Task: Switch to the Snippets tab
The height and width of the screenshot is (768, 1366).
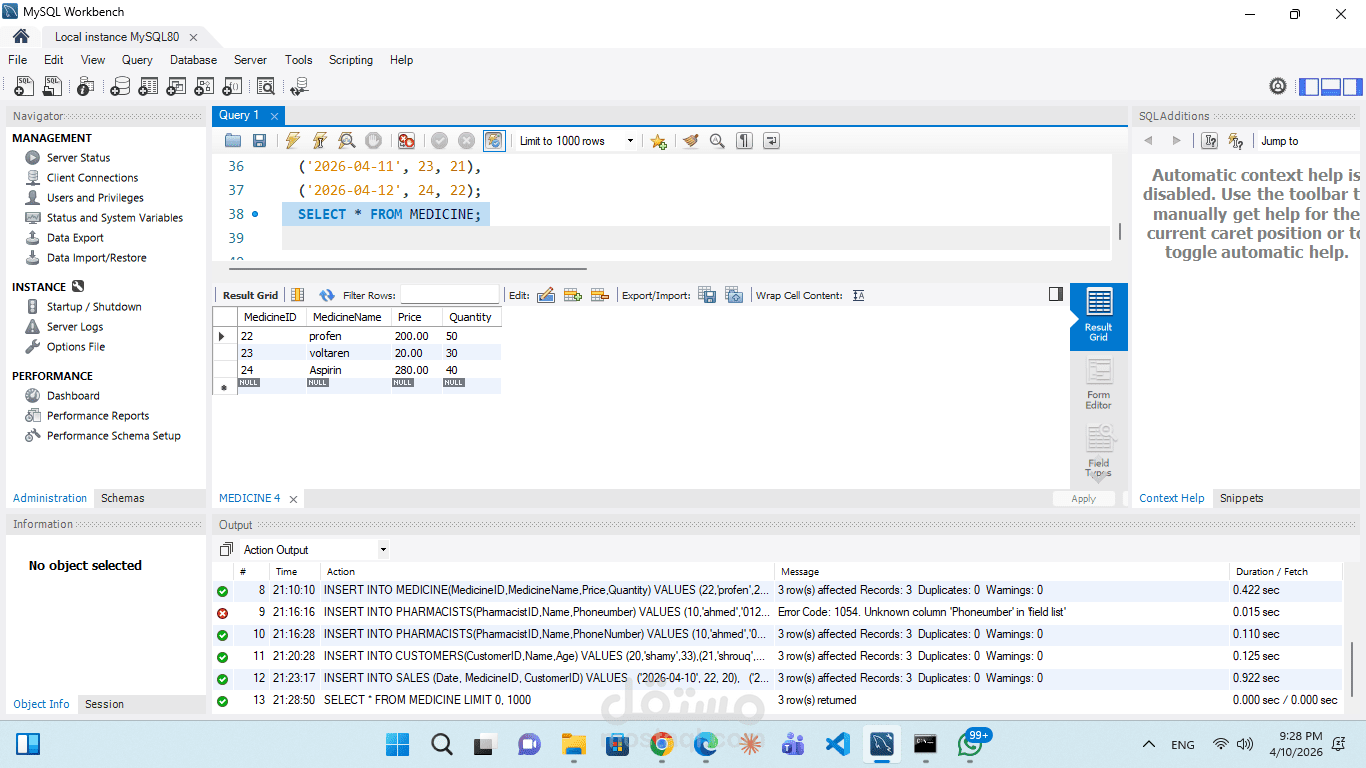Action: [1241, 498]
